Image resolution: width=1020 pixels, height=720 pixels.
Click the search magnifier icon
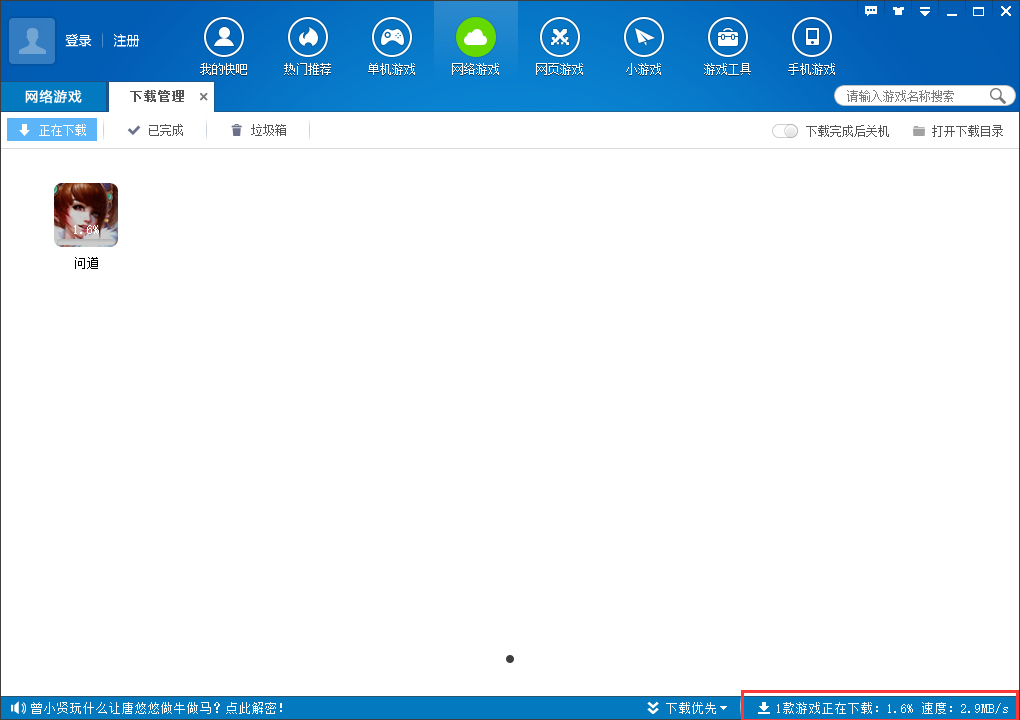[997, 96]
